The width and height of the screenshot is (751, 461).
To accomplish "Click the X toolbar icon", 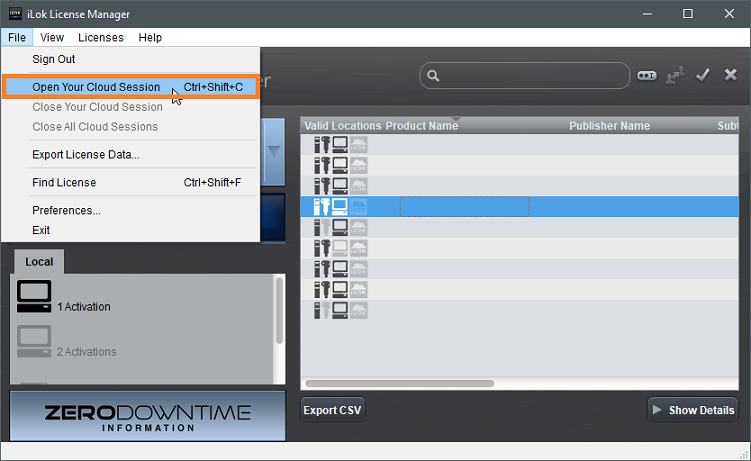I will pos(730,75).
